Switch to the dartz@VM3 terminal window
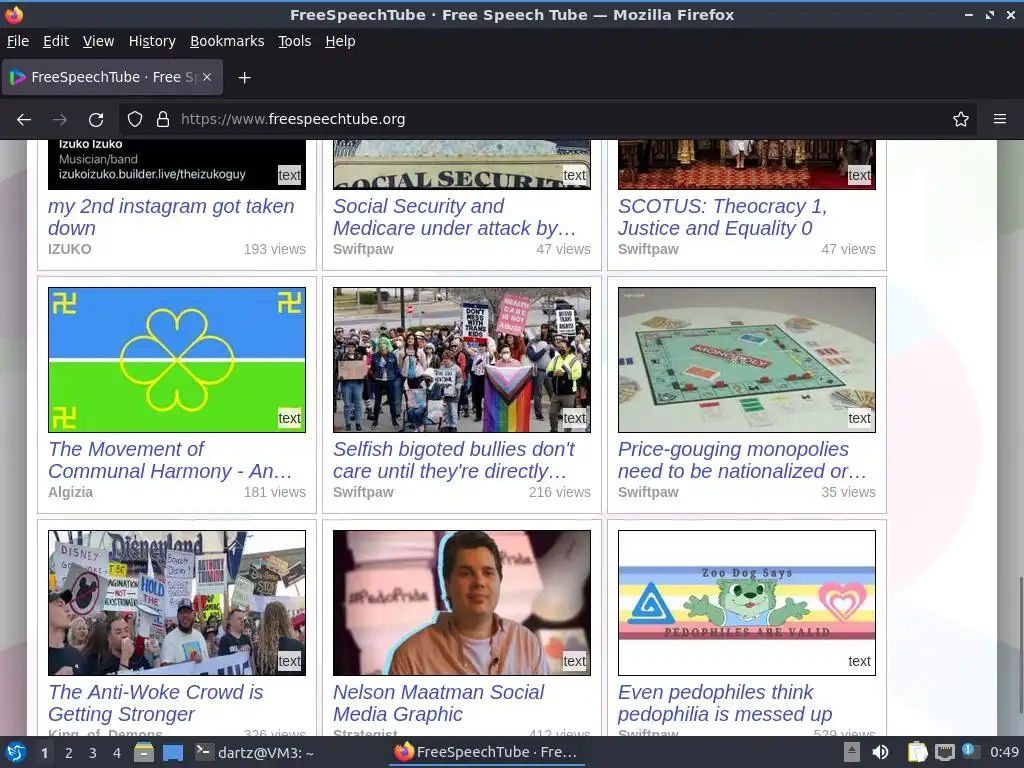 point(255,752)
